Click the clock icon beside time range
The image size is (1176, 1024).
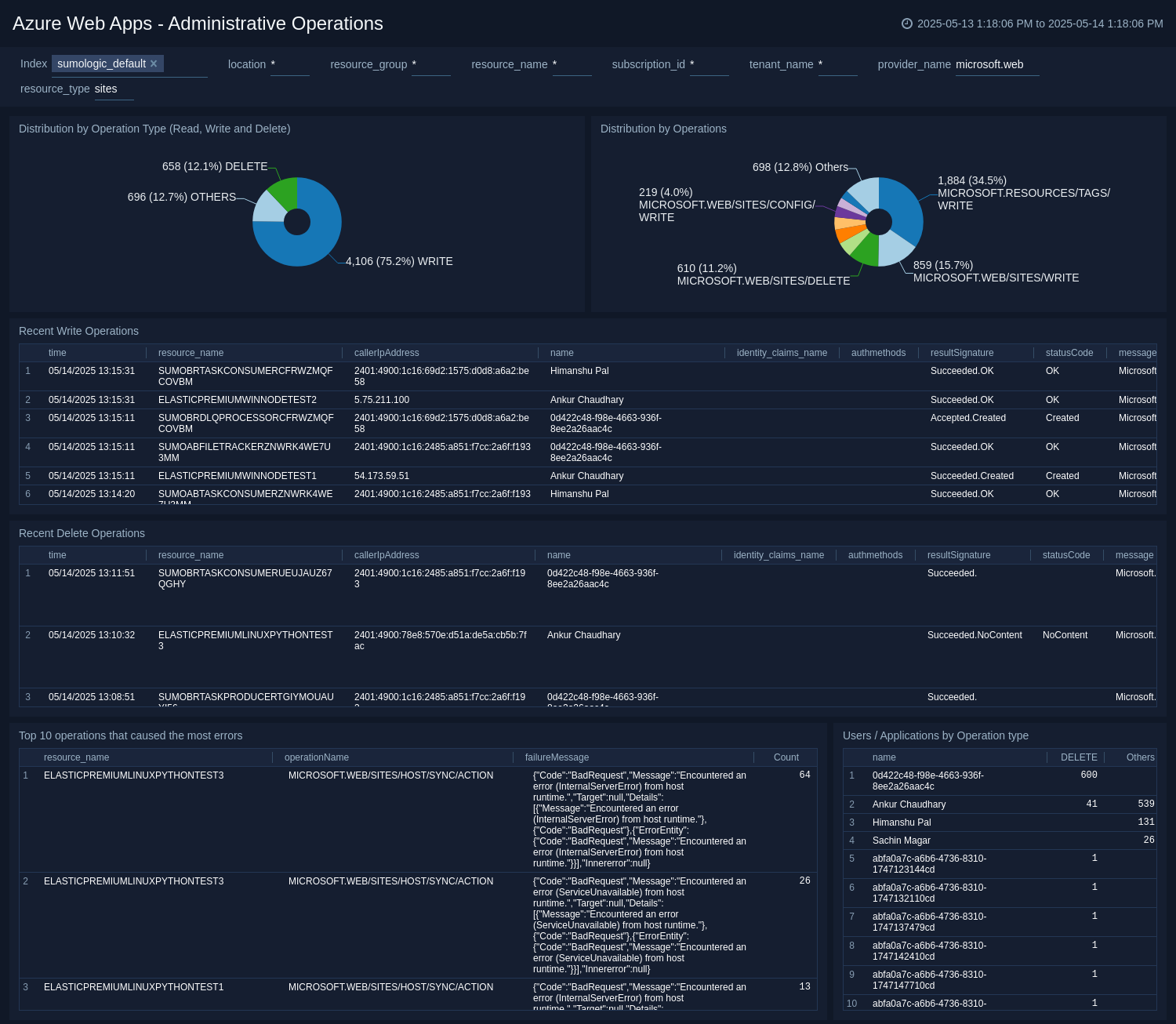(907, 24)
